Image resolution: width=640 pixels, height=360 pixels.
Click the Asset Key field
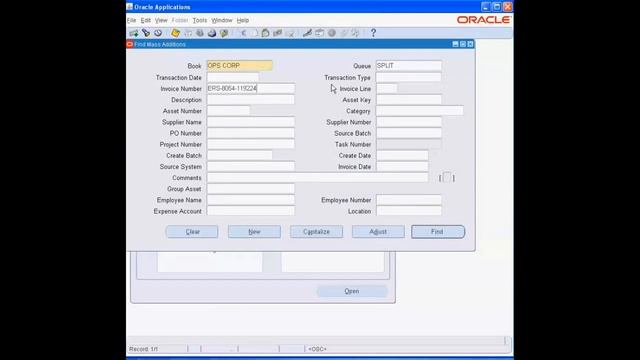click(409, 100)
